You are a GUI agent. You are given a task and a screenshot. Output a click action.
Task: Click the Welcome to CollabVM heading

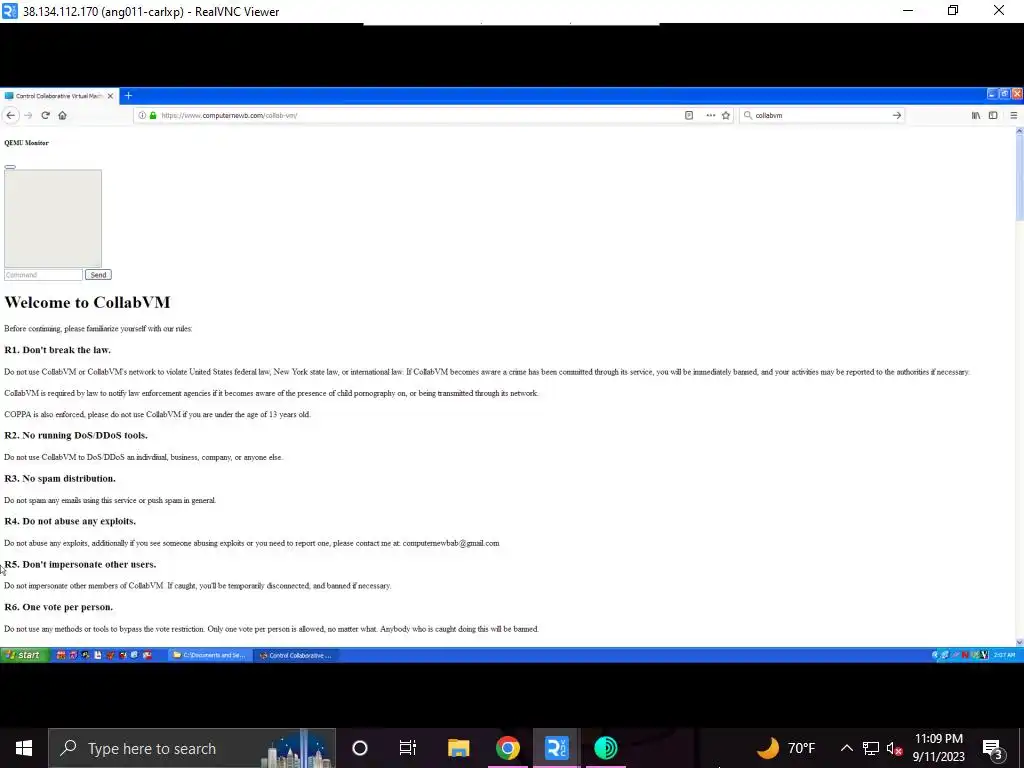[x=87, y=302]
